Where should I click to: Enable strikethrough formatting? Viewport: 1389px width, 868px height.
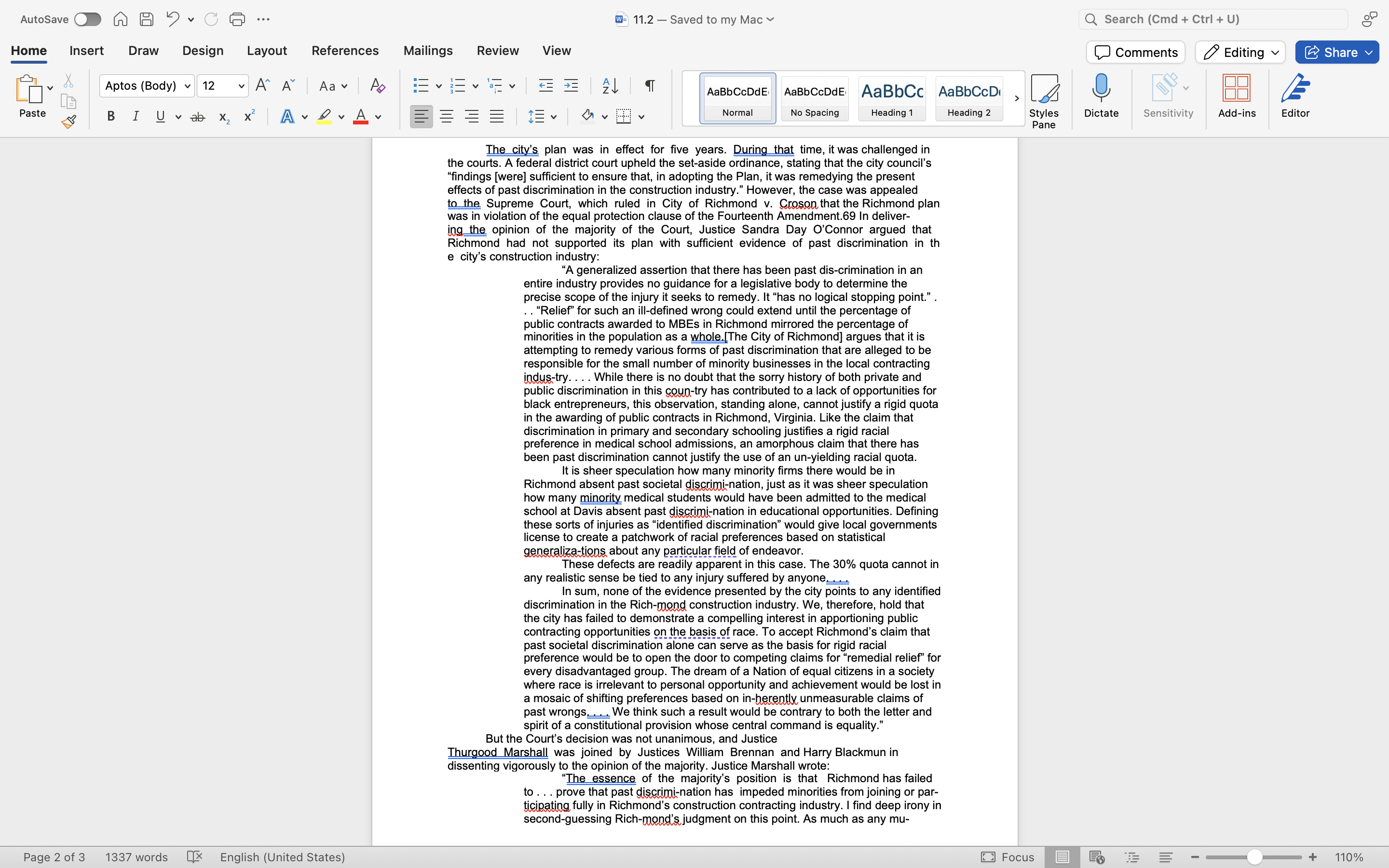tap(197, 116)
